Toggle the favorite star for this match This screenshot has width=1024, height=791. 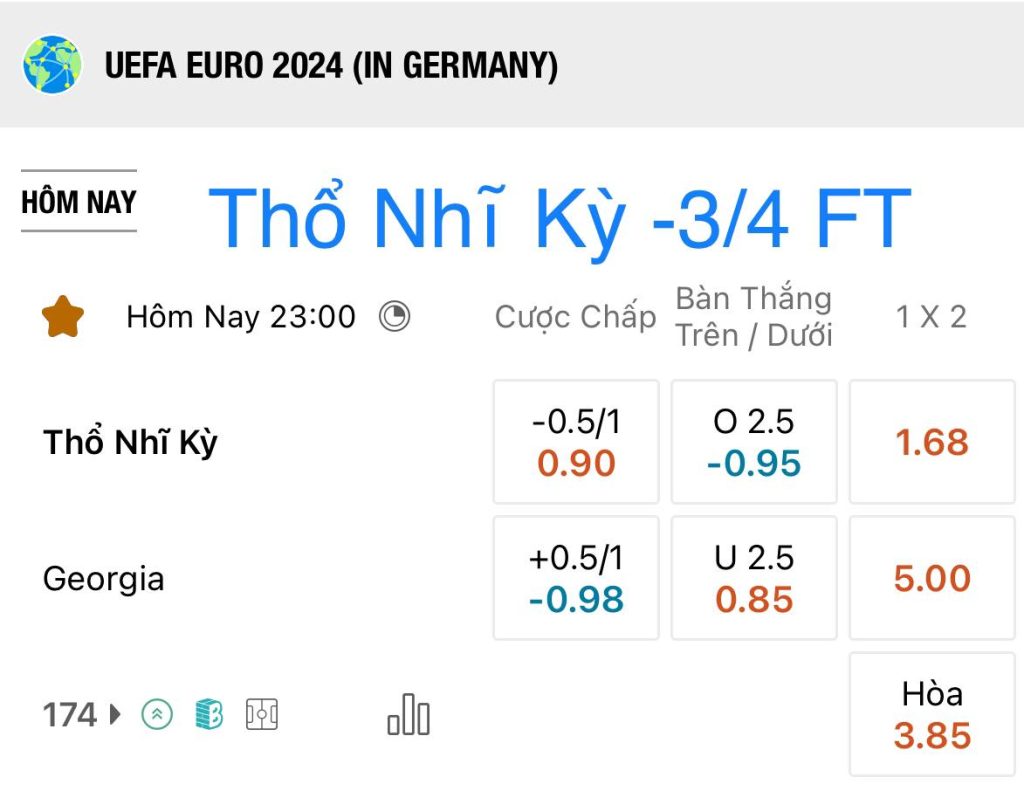coord(63,317)
